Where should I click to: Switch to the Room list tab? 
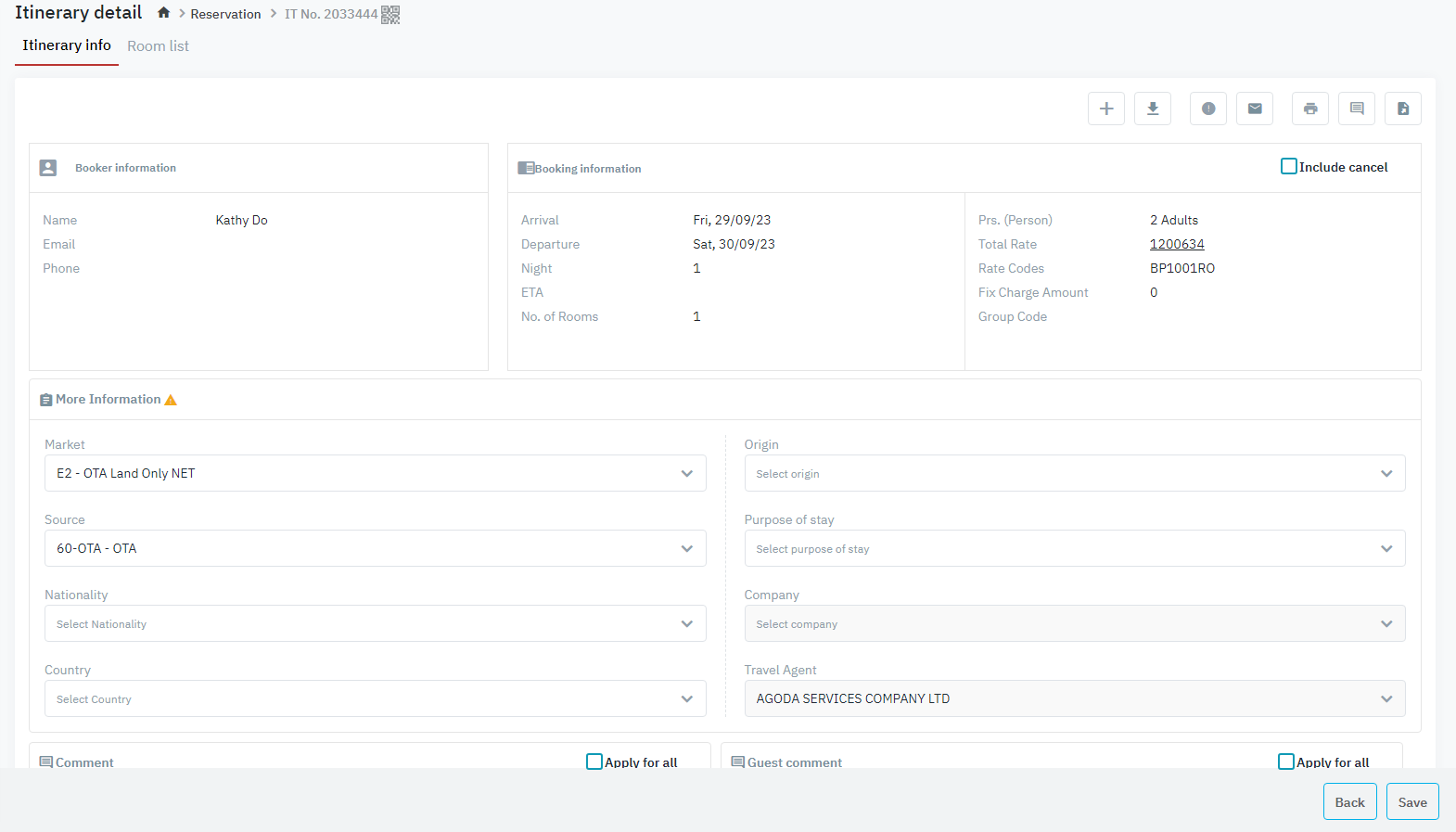click(158, 46)
